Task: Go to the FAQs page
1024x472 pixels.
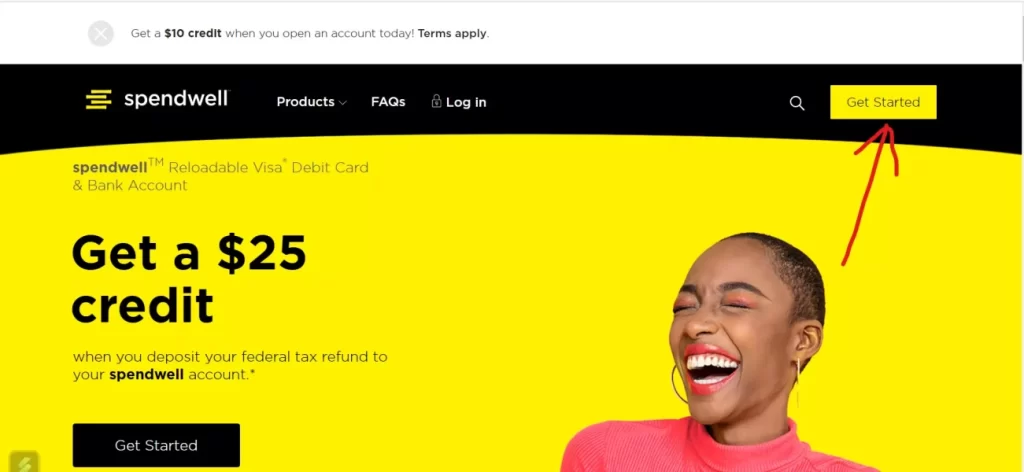Action: [388, 102]
